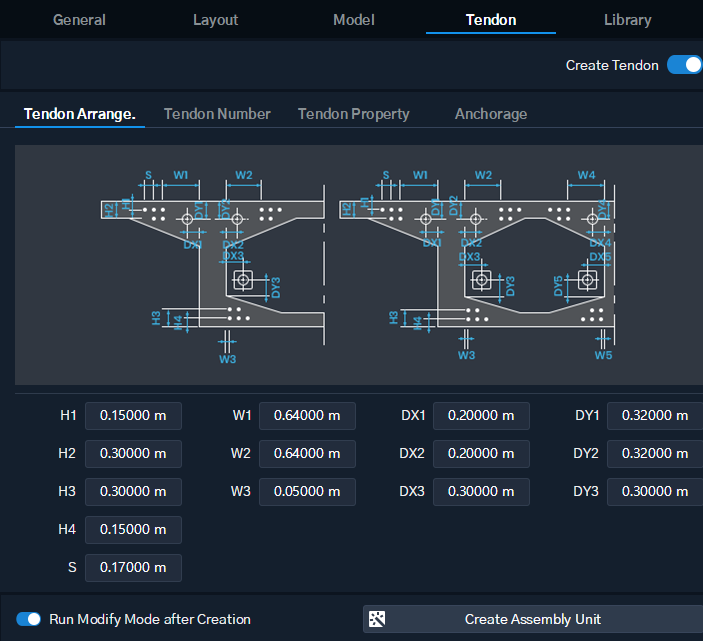Switch to the General tab
Screen dimensions: 703x641
tap(79, 20)
